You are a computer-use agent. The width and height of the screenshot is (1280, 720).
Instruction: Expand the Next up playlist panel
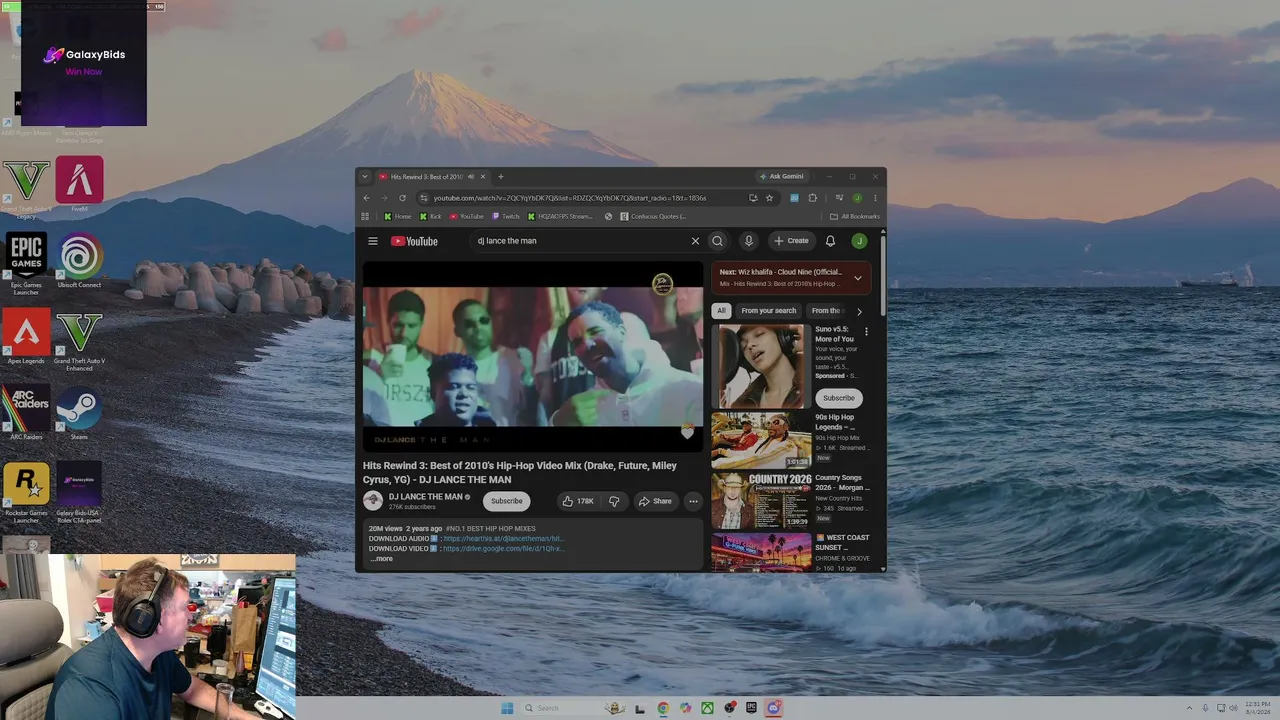click(x=857, y=278)
